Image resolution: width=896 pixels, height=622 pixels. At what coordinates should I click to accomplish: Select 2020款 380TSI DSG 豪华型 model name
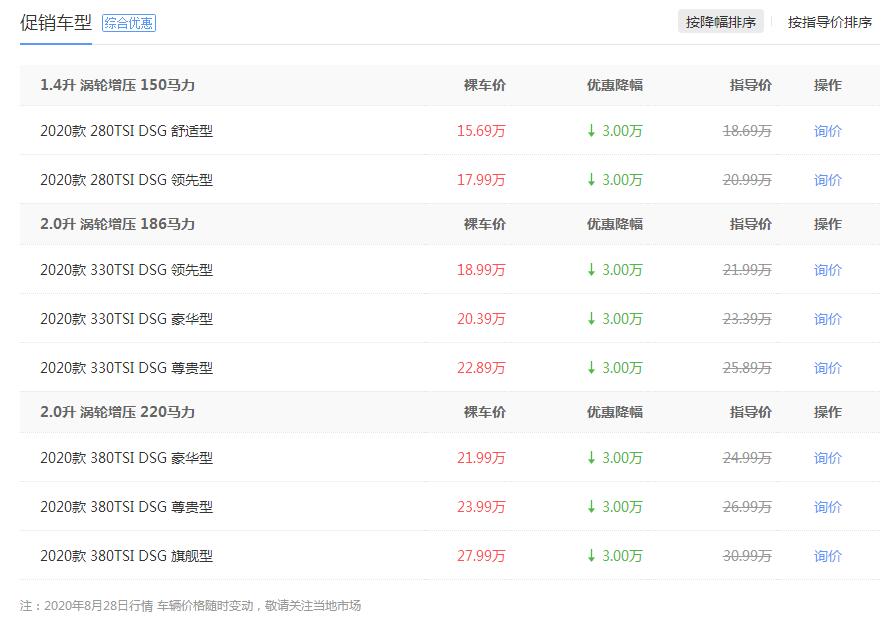coord(126,458)
